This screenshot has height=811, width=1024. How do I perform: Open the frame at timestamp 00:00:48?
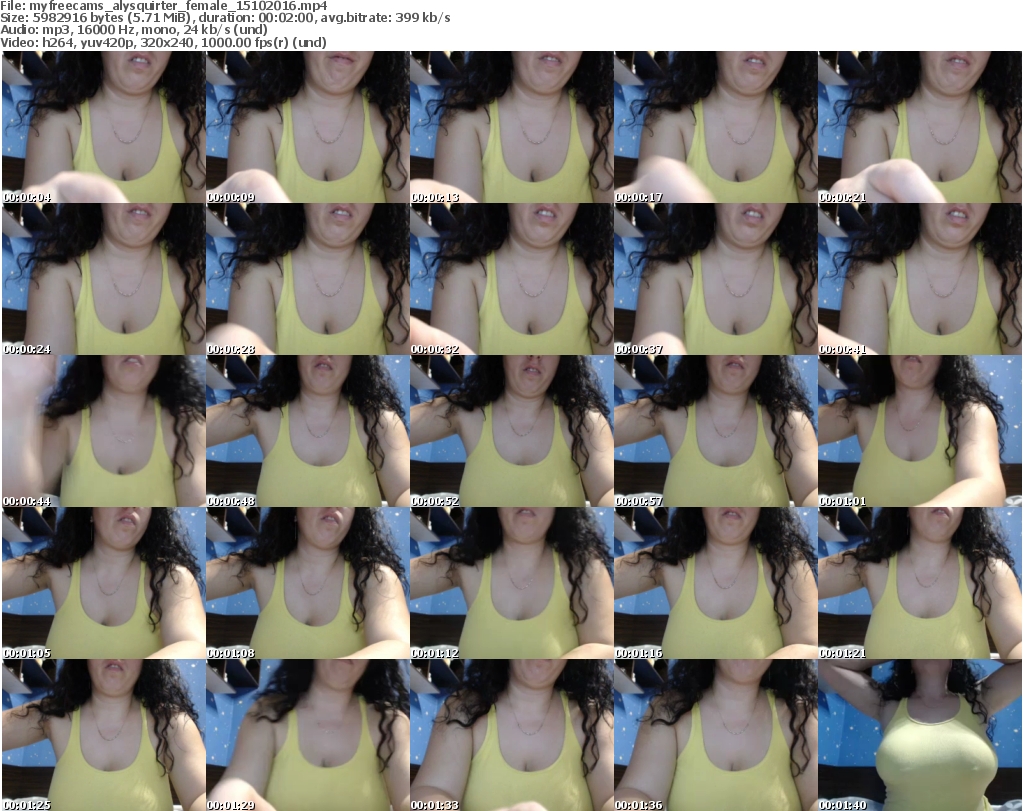tap(308, 431)
